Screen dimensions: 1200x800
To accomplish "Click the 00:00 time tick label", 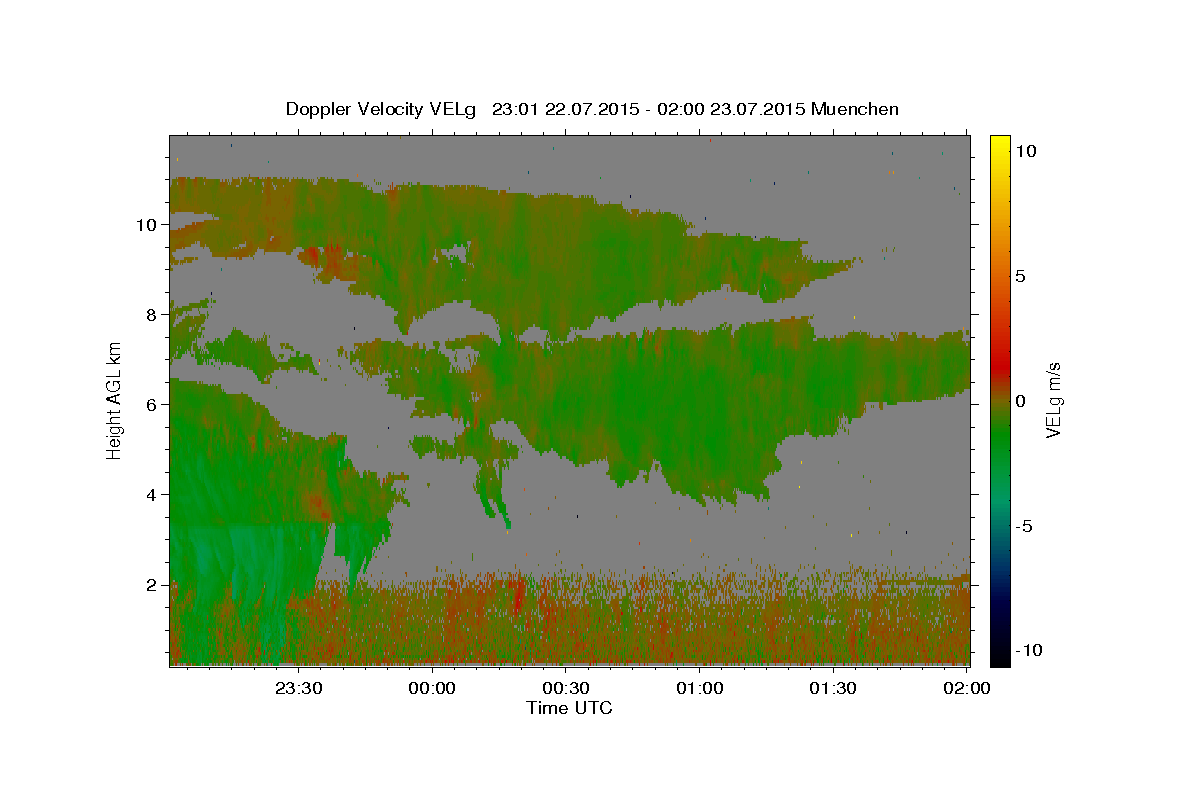I will (x=432, y=688).
